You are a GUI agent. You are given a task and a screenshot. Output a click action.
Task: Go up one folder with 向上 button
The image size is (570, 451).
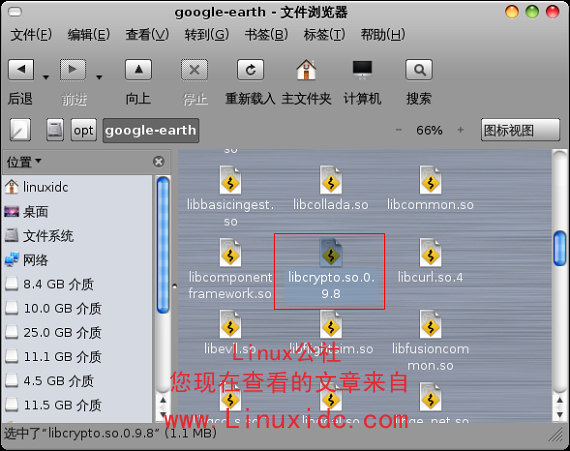click(139, 69)
